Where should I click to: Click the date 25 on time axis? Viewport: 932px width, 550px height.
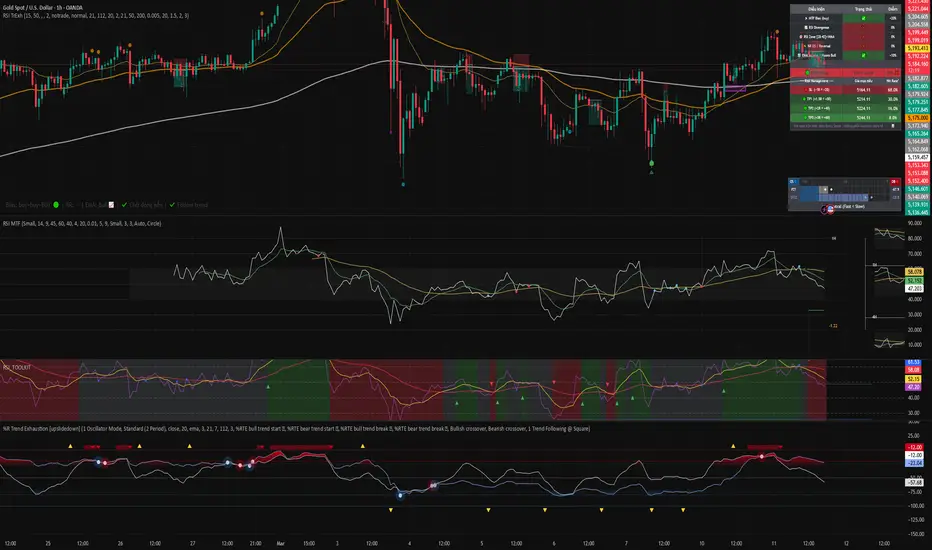pos(48,543)
